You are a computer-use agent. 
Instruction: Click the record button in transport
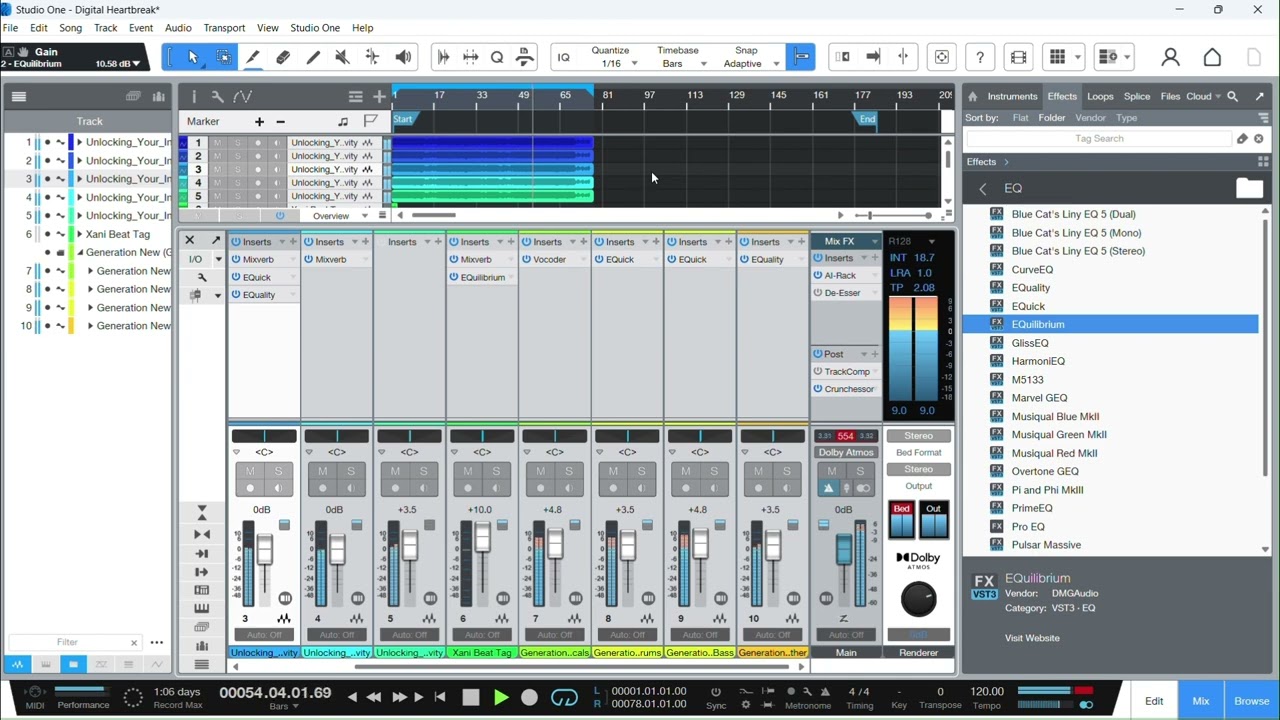click(x=530, y=698)
